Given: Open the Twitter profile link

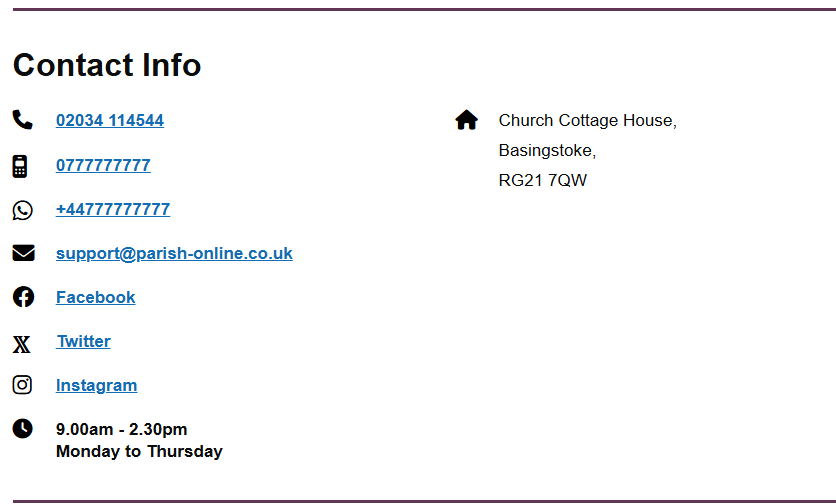Looking at the screenshot, I should pyautogui.click(x=84, y=341).
